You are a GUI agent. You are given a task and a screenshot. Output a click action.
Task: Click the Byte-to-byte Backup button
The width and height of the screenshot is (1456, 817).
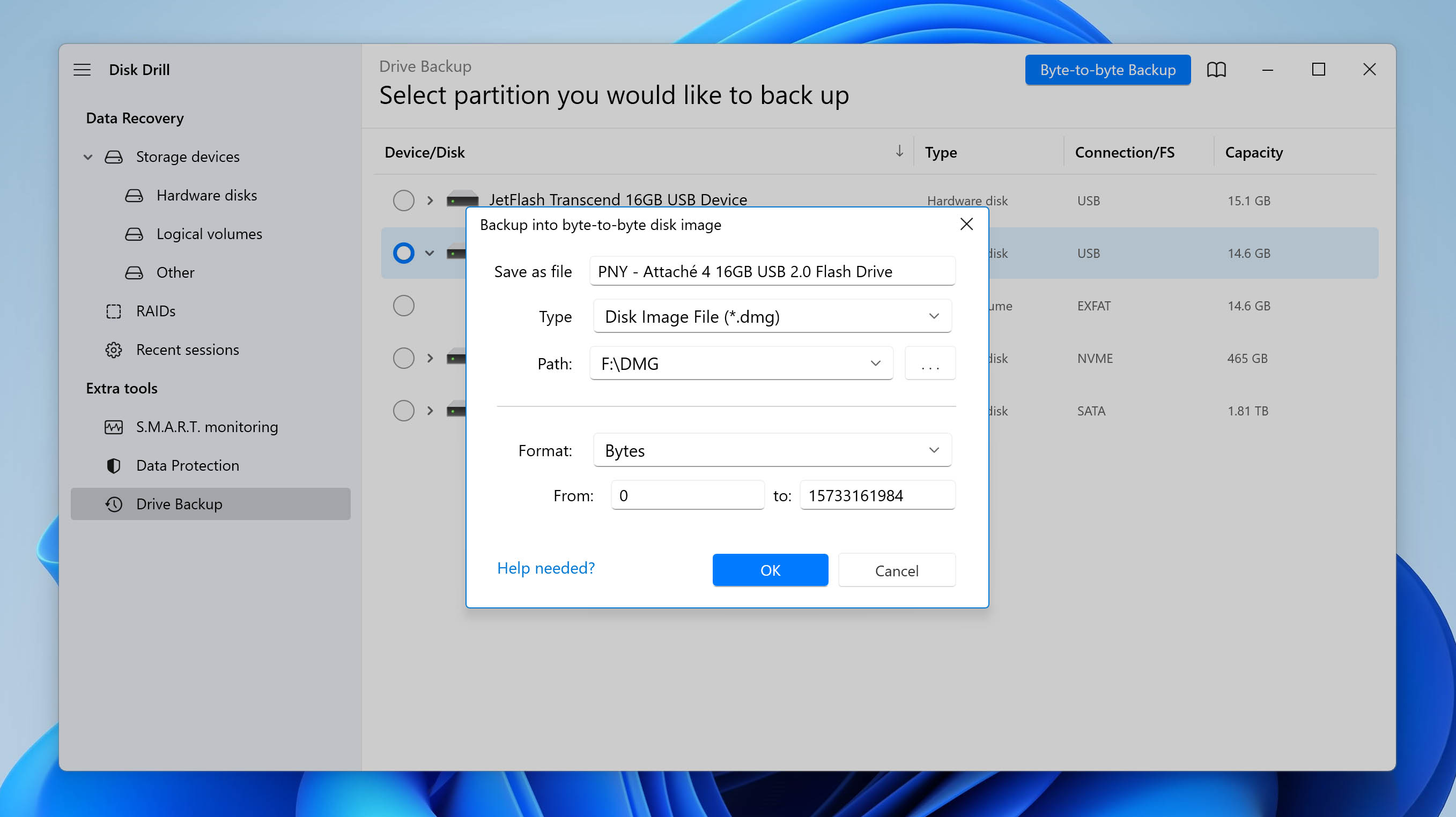click(1107, 69)
